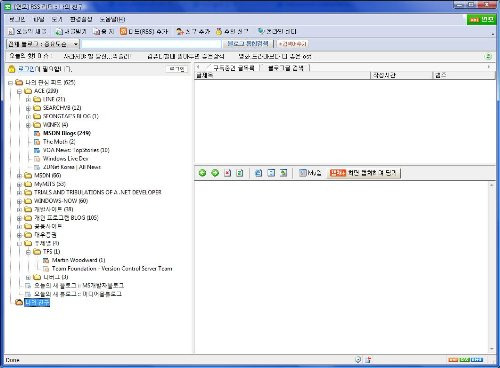500x368 pixels.
Task: Click the orange-text button right of search button
Action: [292, 44]
